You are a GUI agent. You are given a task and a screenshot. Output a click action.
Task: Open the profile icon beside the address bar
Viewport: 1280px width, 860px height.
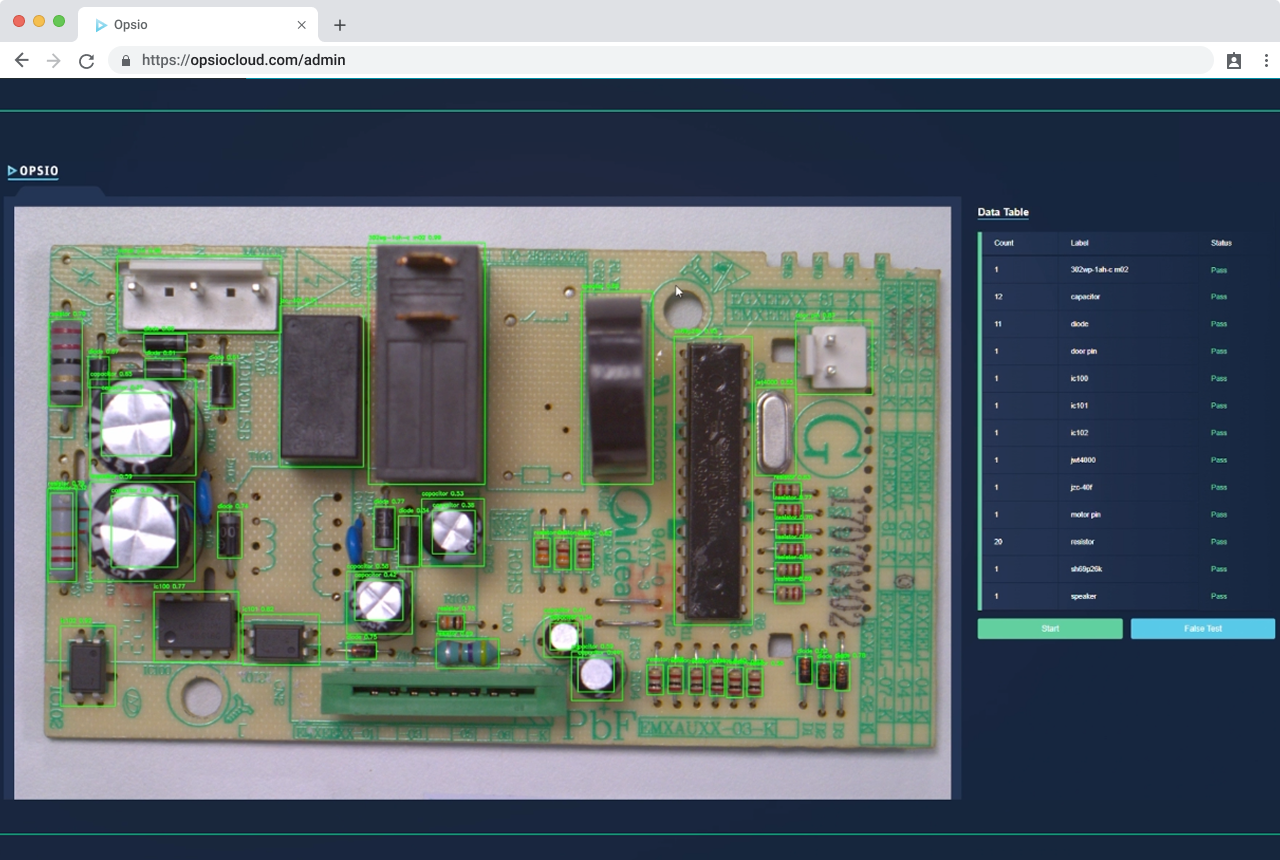tap(1235, 60)
